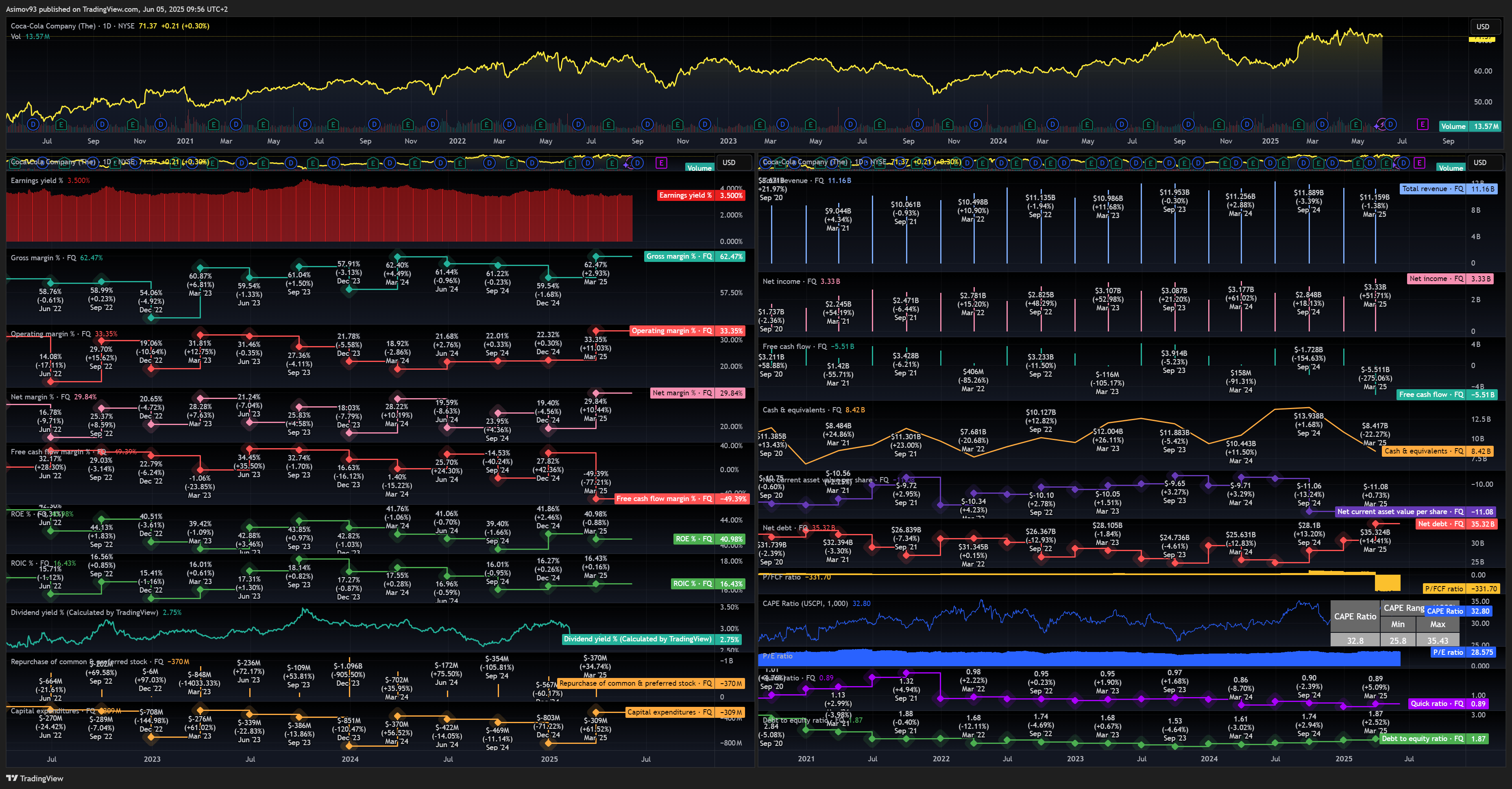
Task: Click the 2024 label on main chart time axis
Action: click(998, 141)
